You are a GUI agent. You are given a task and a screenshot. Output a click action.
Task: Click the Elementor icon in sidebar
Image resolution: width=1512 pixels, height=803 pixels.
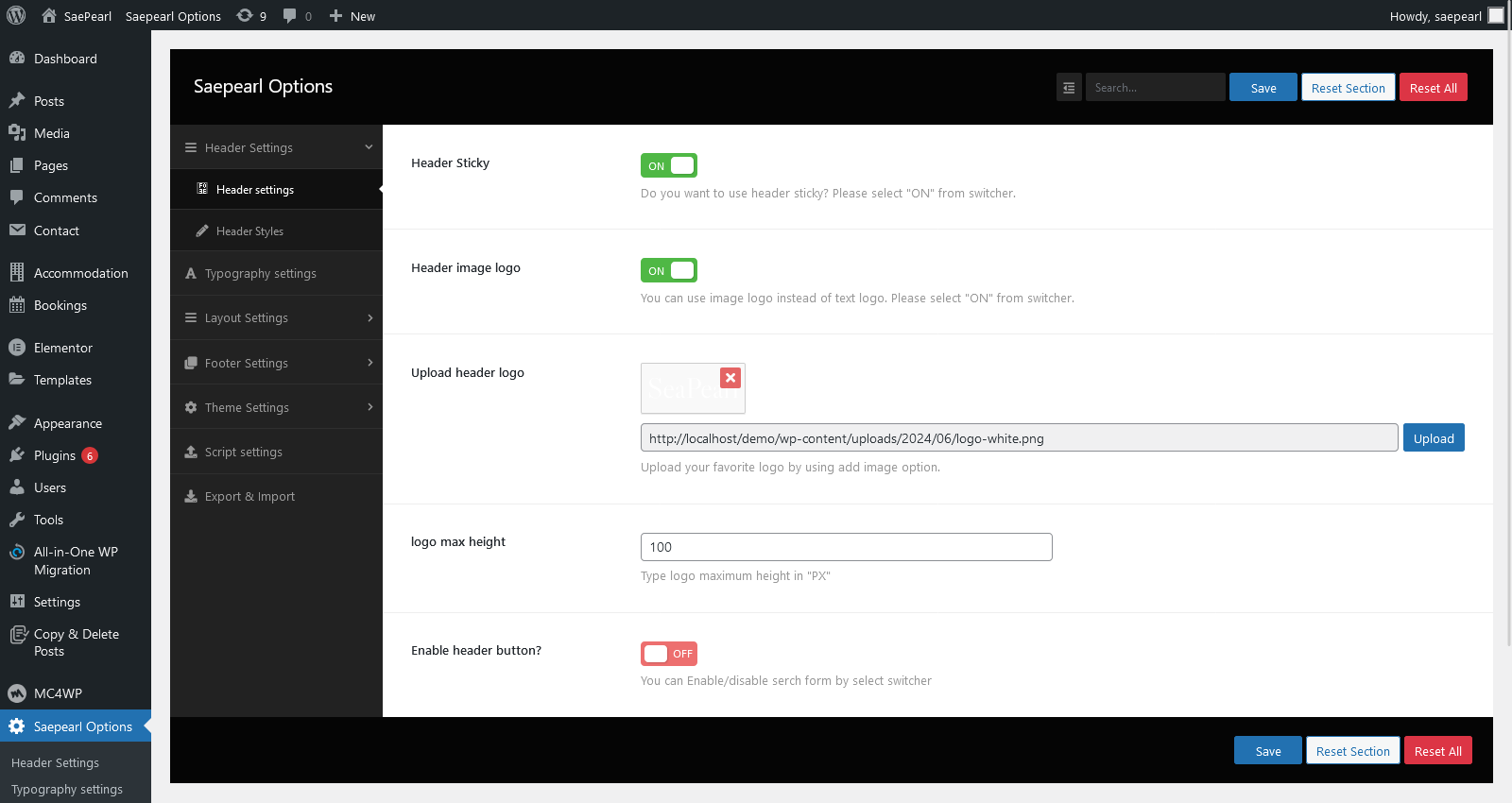[x=17, y=348]
